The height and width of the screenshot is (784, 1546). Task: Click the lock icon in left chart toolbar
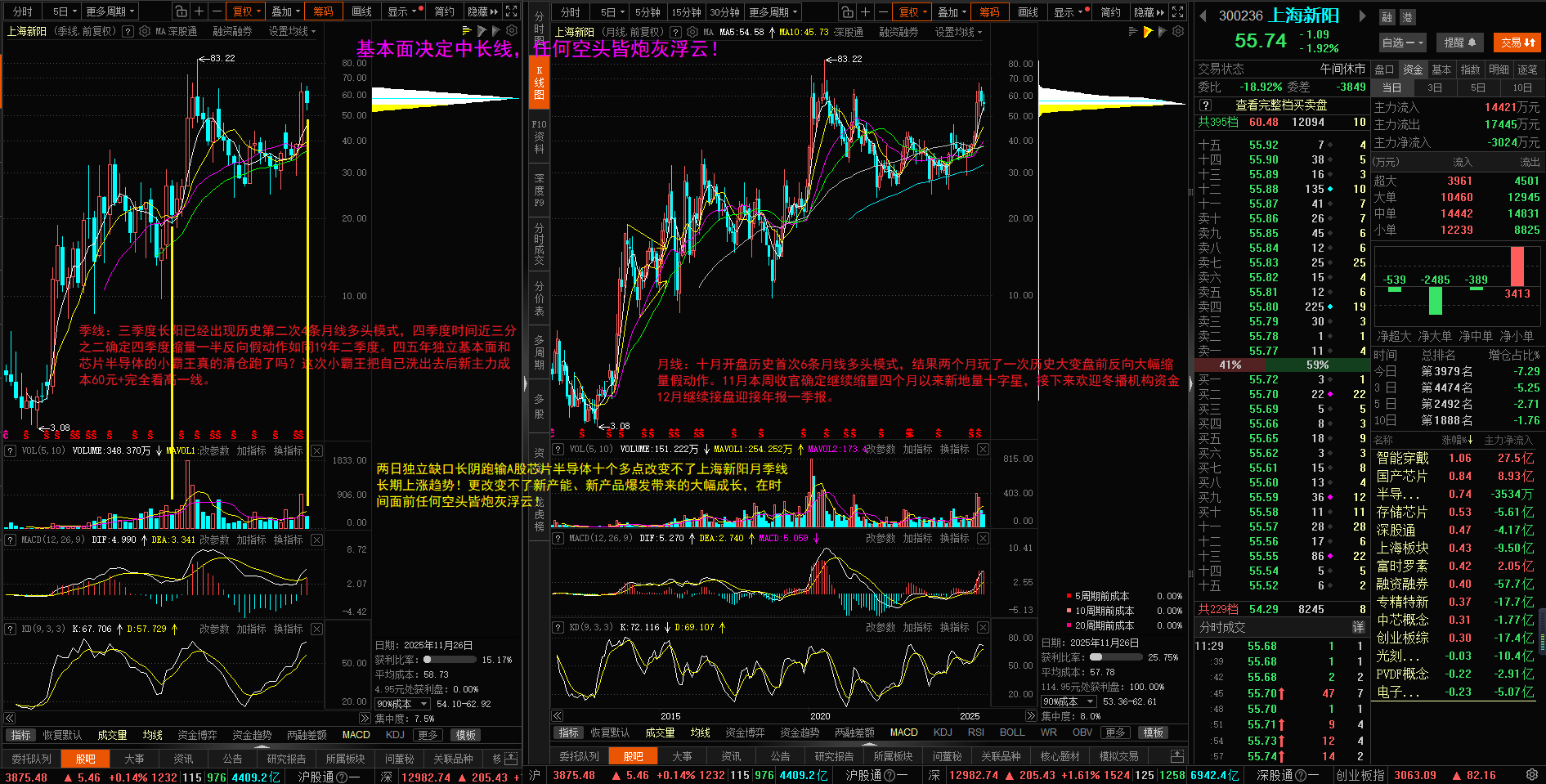(x=181, y=11)
